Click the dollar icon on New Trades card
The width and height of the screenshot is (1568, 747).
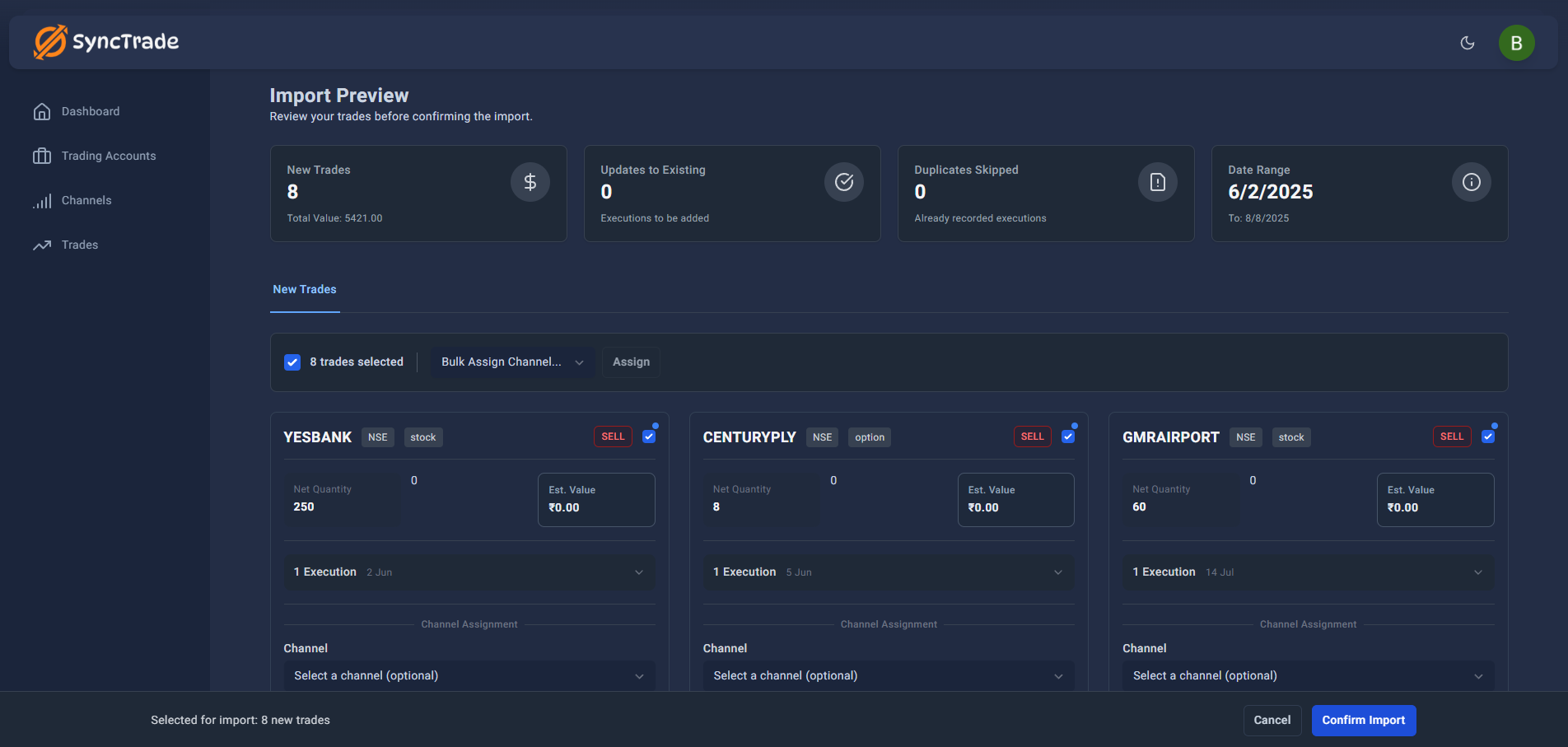[530, 181]
